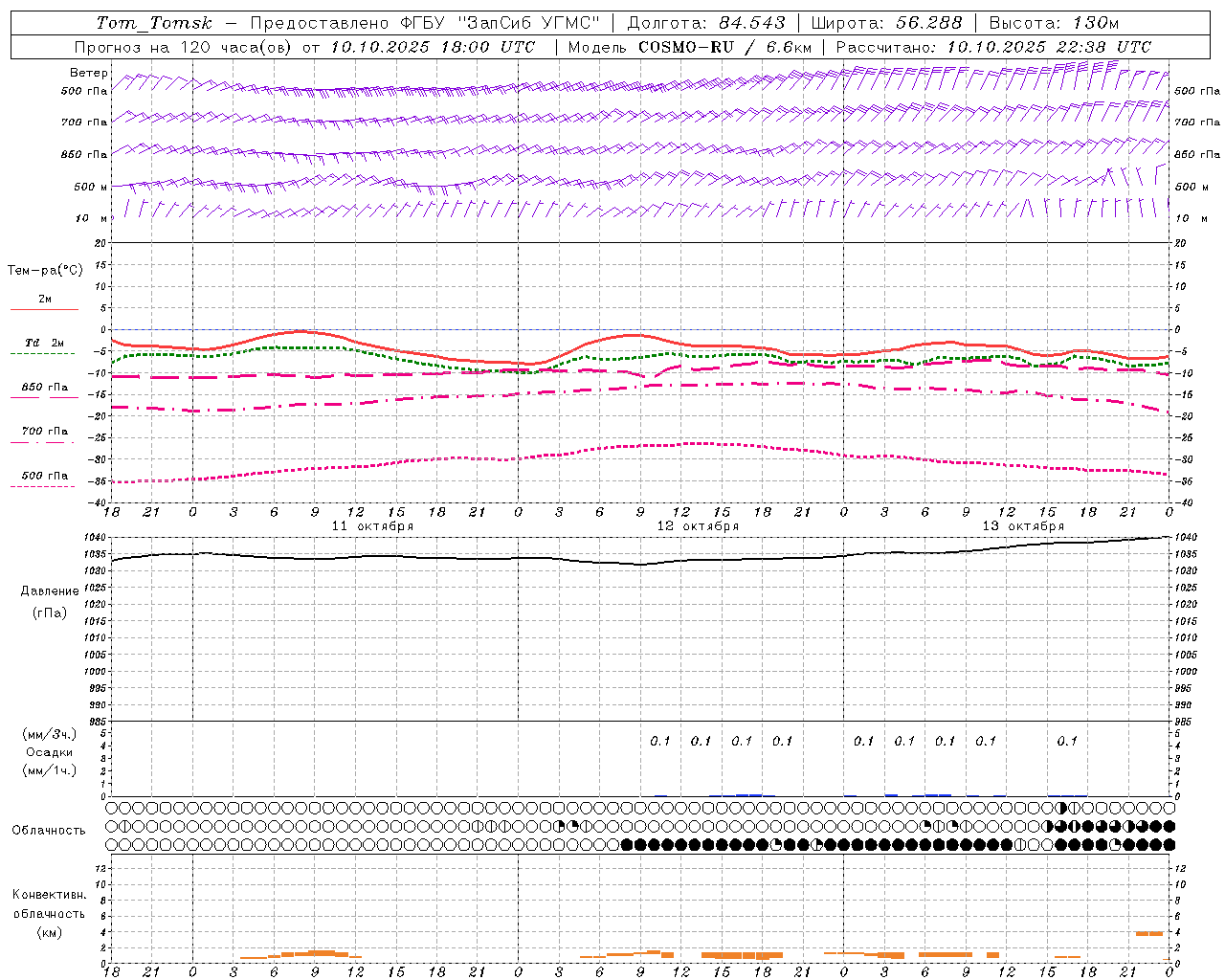Click the 'Тем-ра(°C)' temperature panel label

(x=45, y=271)
